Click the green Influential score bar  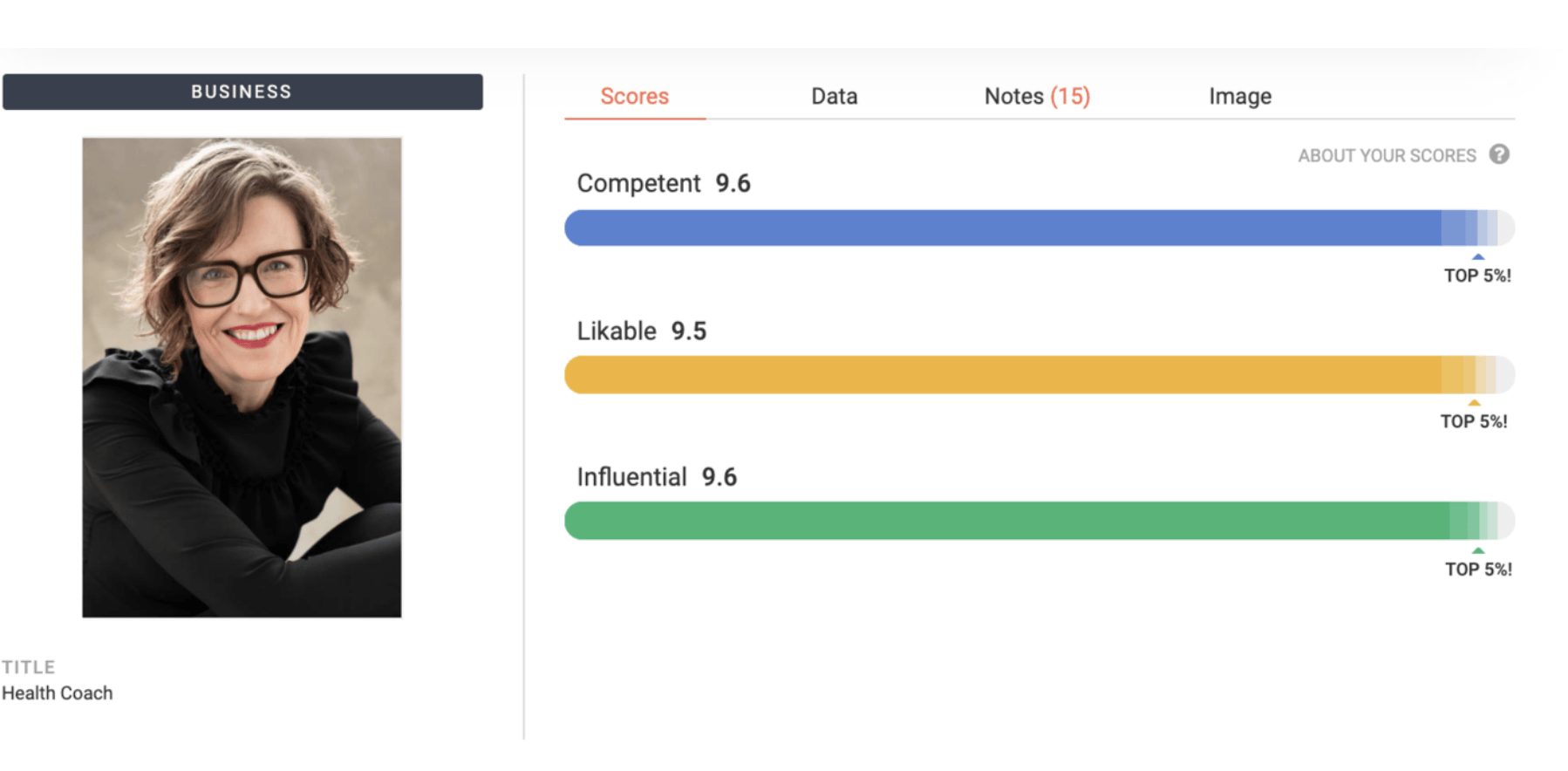tap(1040, 521)
